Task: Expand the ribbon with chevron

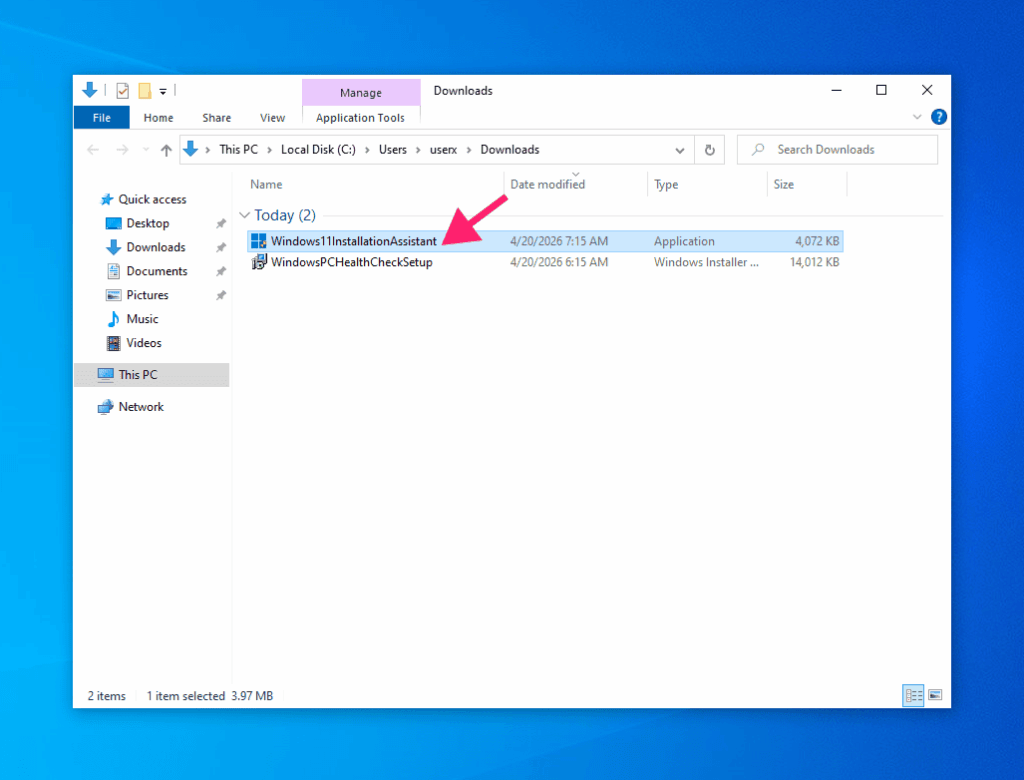Action: point(917,117)
